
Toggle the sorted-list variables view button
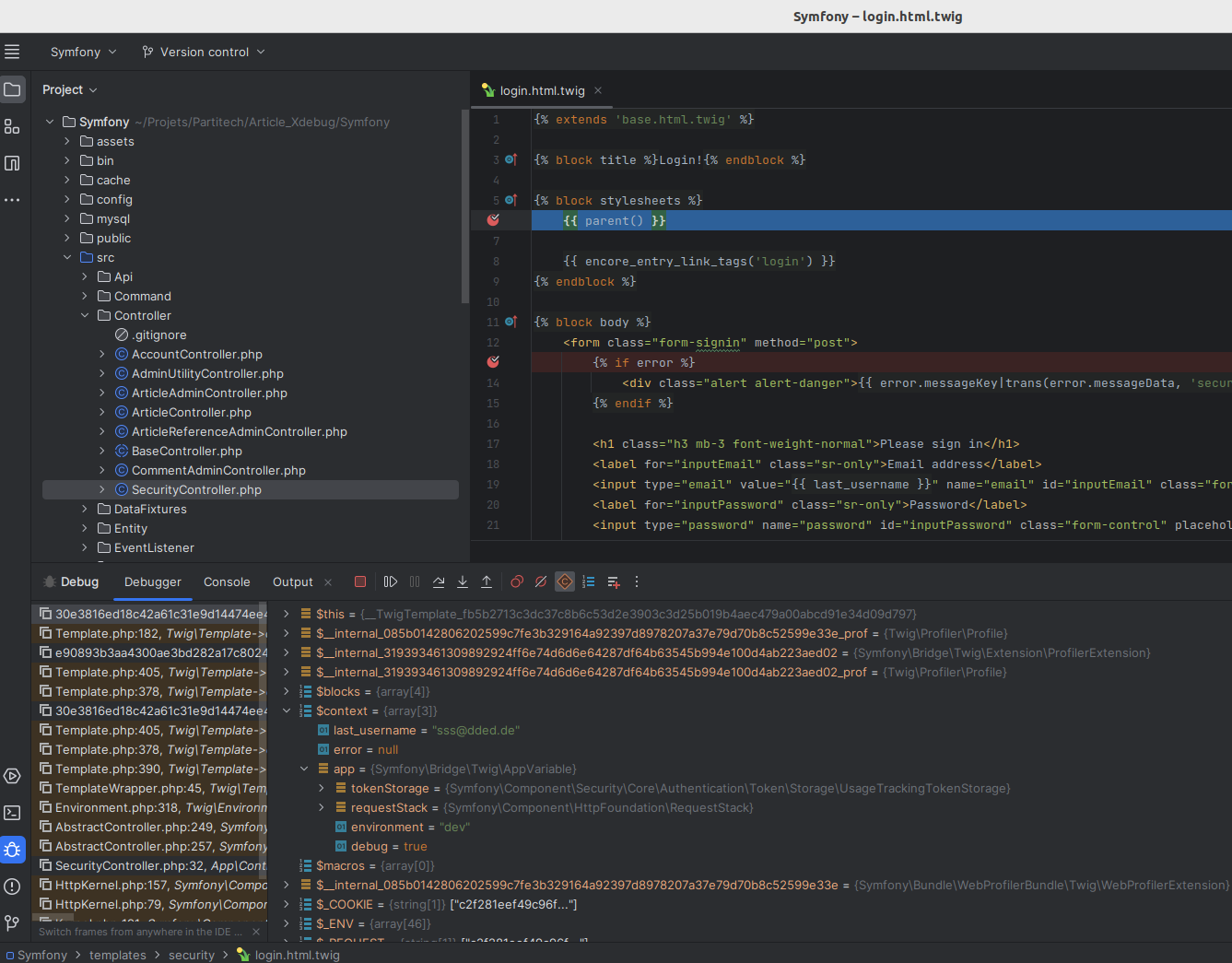click(x=589, y=581)
